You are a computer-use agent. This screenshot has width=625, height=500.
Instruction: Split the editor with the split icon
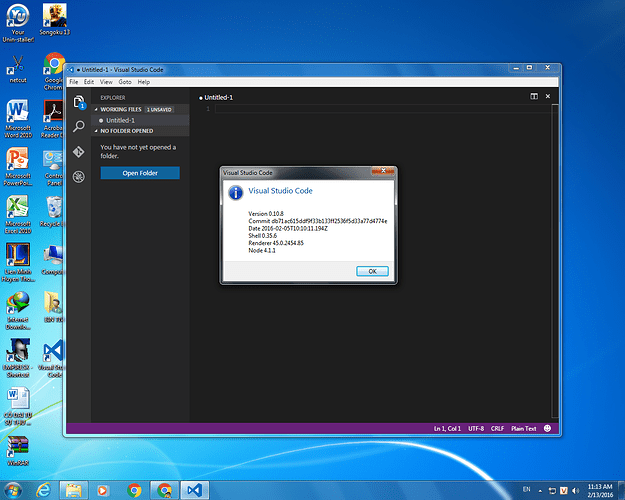point(534,96)
